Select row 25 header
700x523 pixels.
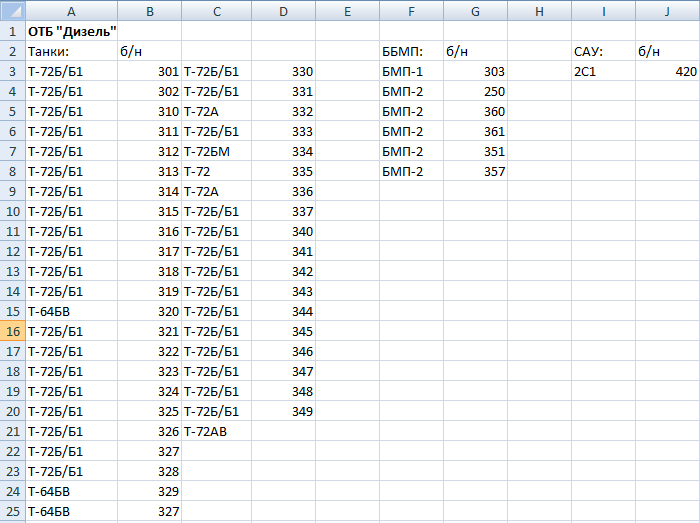(x=12, y=511)
